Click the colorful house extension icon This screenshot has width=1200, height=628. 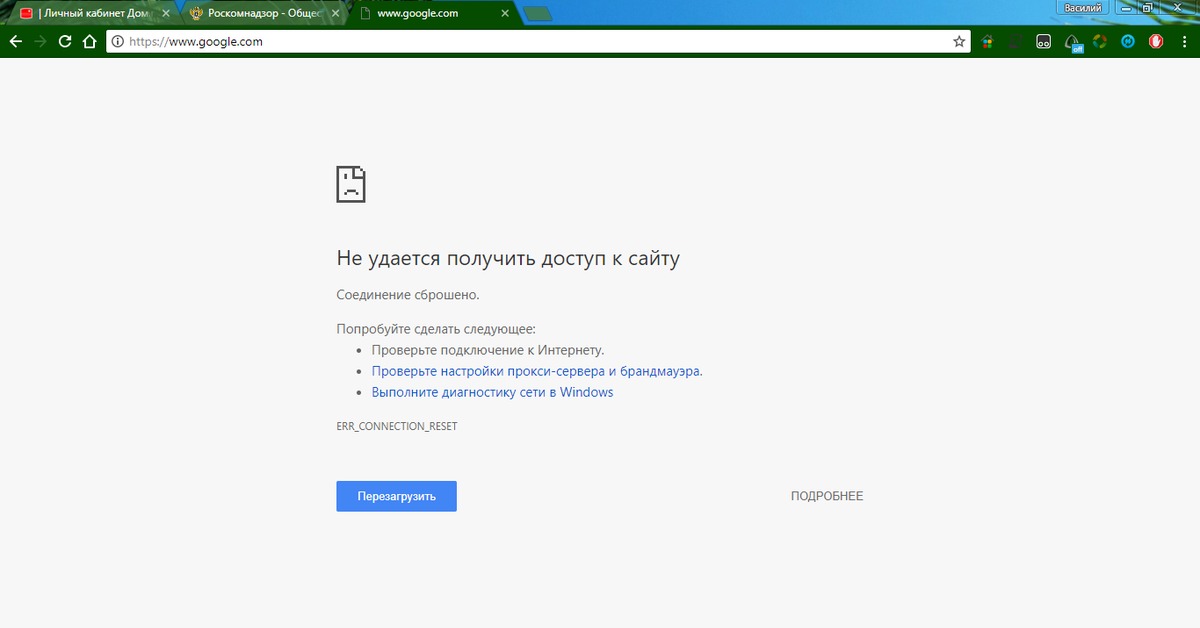(987, 42)
